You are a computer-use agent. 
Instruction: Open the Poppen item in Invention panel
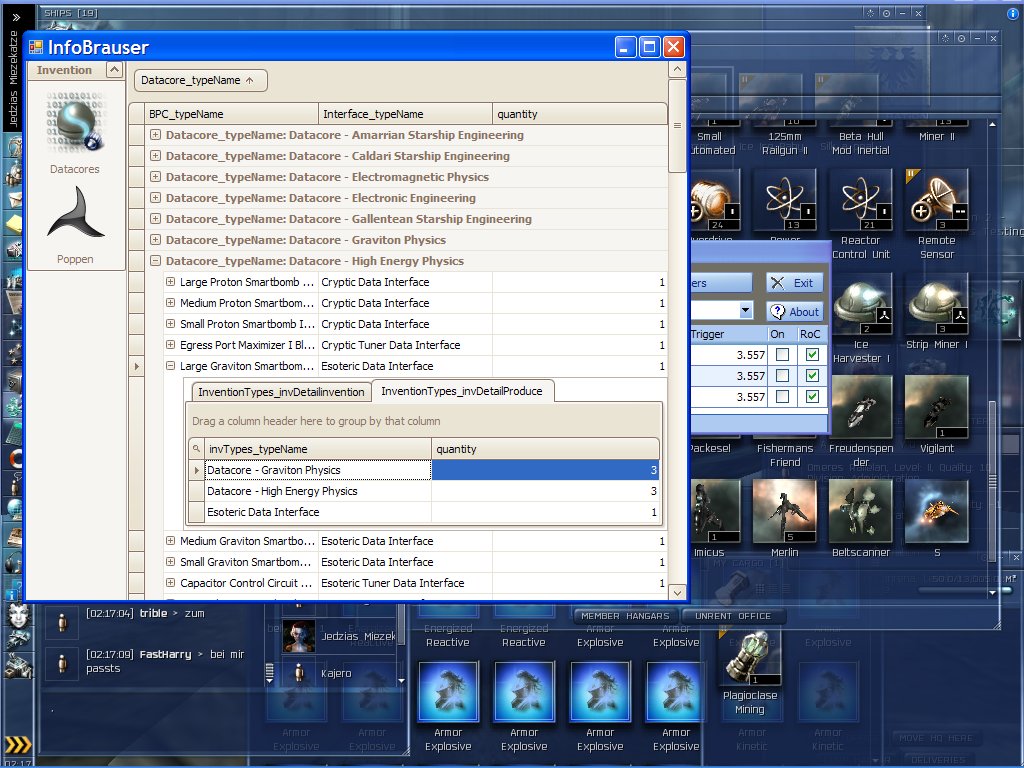(75, 226)
